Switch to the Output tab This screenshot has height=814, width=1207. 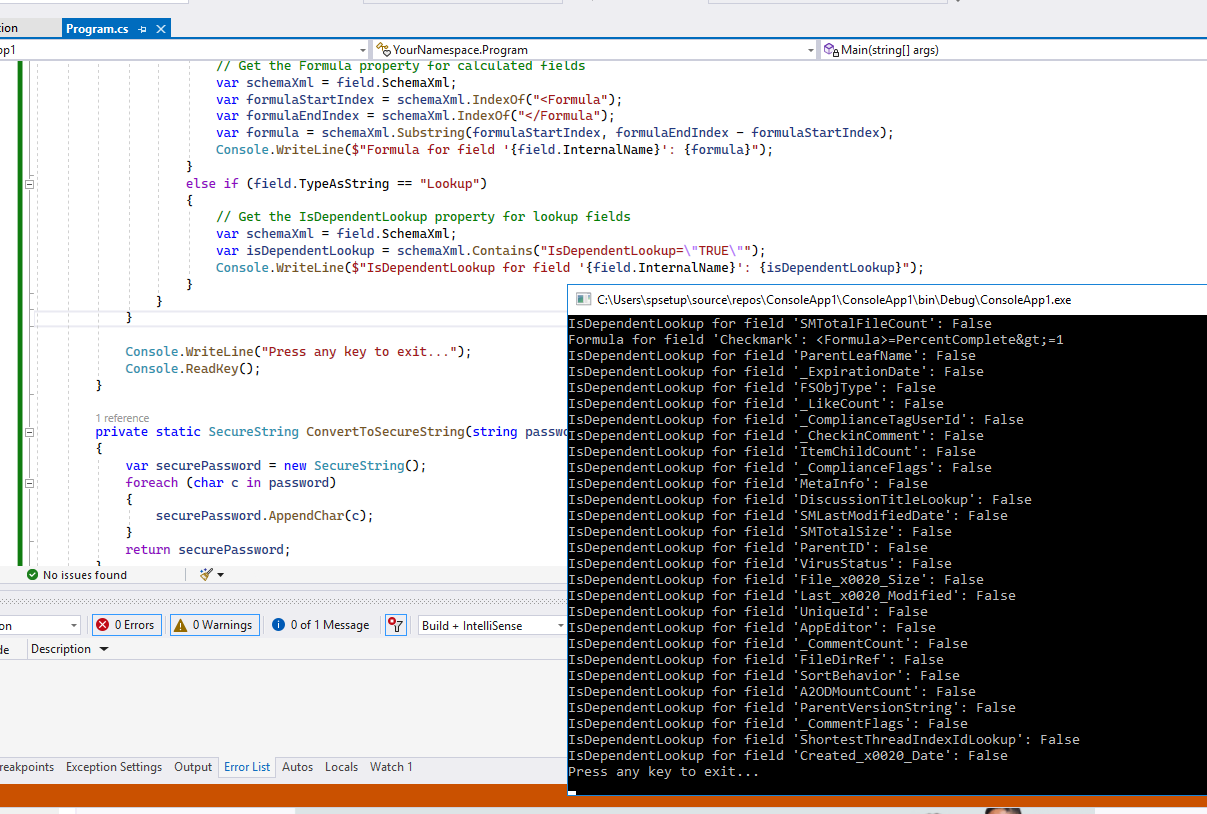(192, 767)
